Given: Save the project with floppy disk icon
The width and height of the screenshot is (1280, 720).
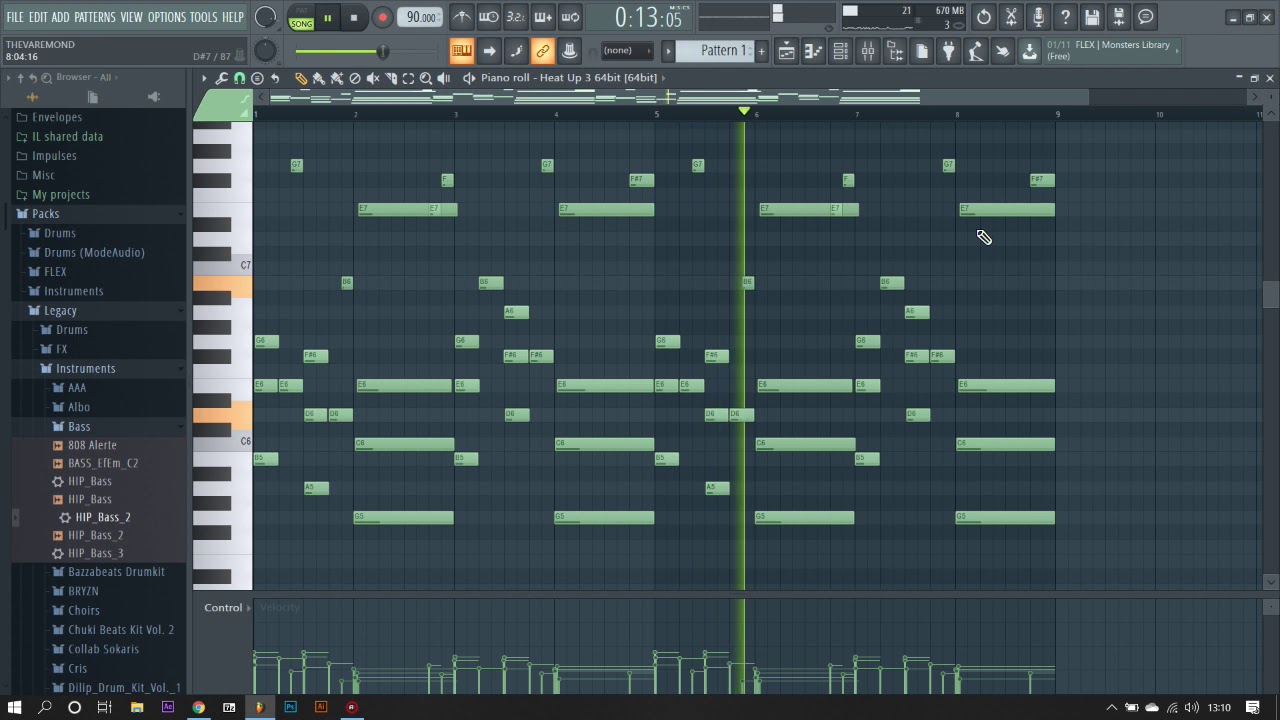Looking at the screenshot, I should point(1092,17).
